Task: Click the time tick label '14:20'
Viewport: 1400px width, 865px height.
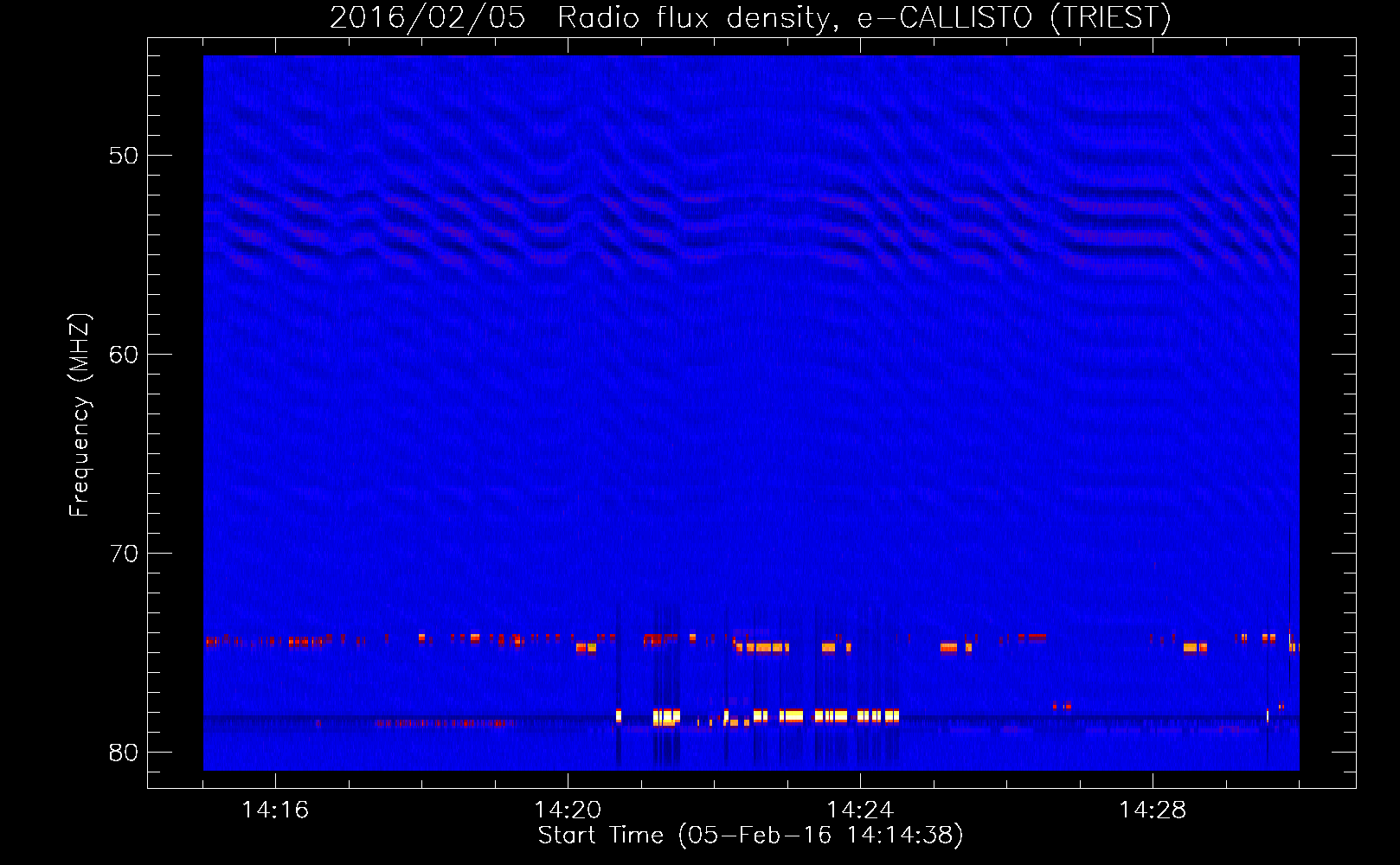Action: click(568, 810)
